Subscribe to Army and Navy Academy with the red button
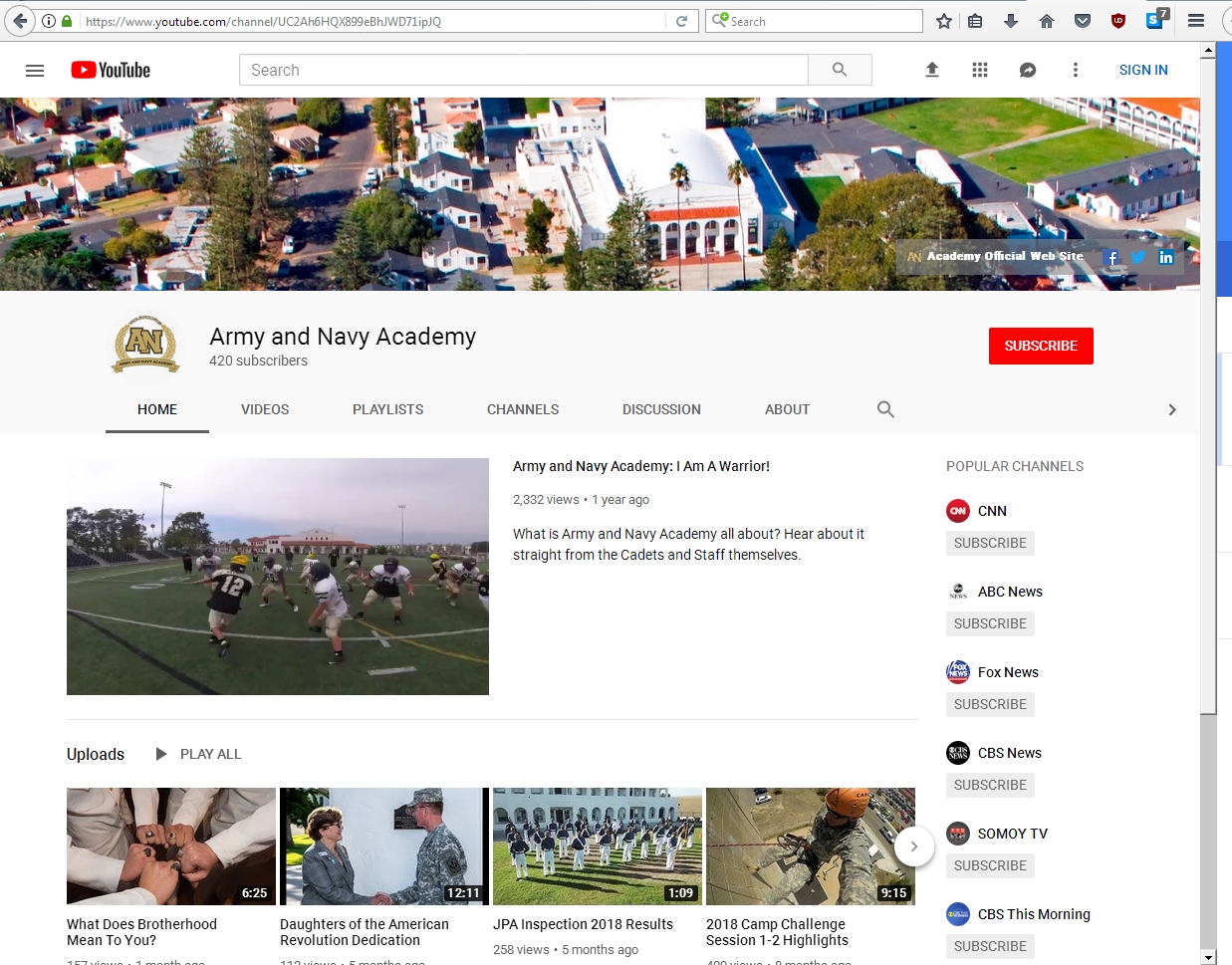The width and height of the screenshot is (1232, 965). pos(1041,346)
